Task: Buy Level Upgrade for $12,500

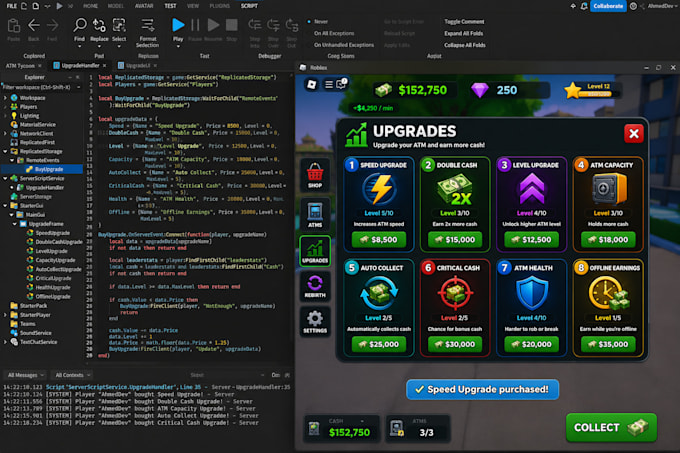Action: (x=531, y=240)
